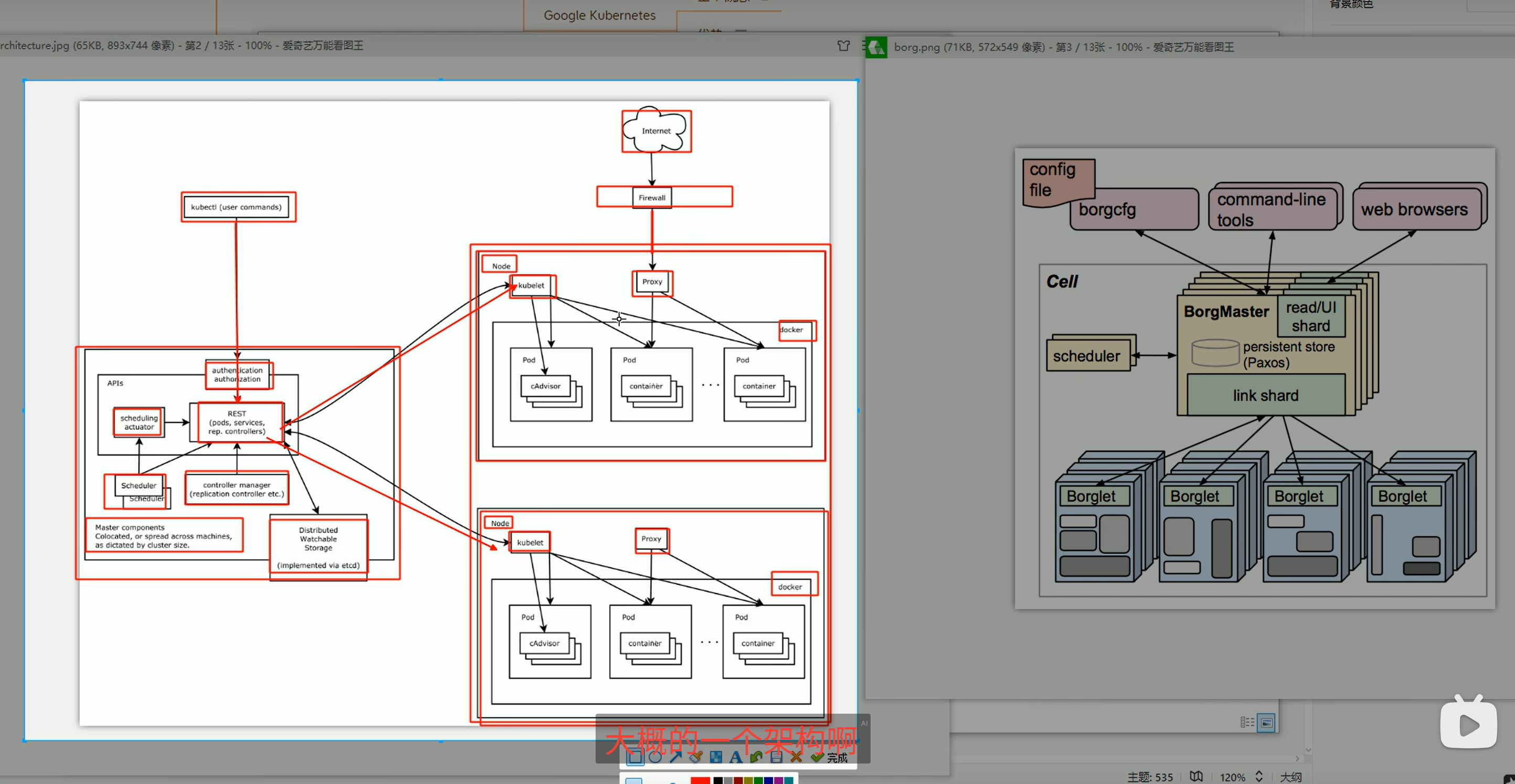Select the ellipse annotation tool
Image resolution: width=1515 pixels, height=784 pixels.
point(655,757)
